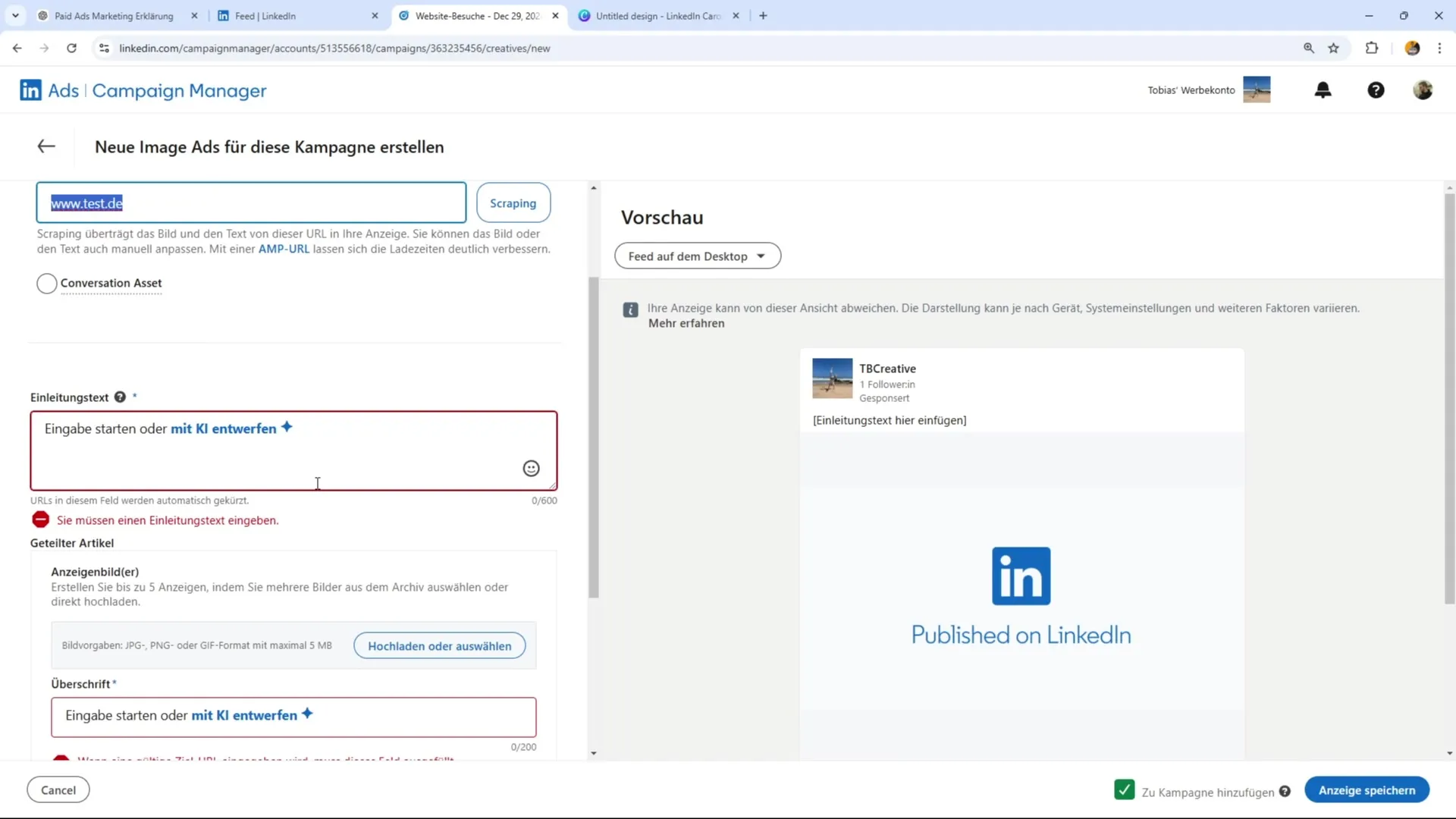Click the form panel scroll up arrow
The image size is (1456, 819).
coord(594,187)
